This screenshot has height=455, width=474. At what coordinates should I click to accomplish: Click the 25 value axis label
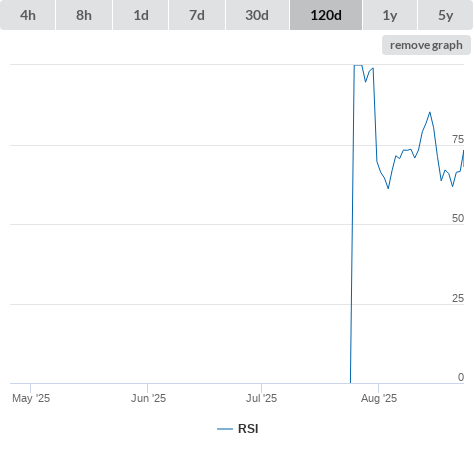tap(458, 298)
